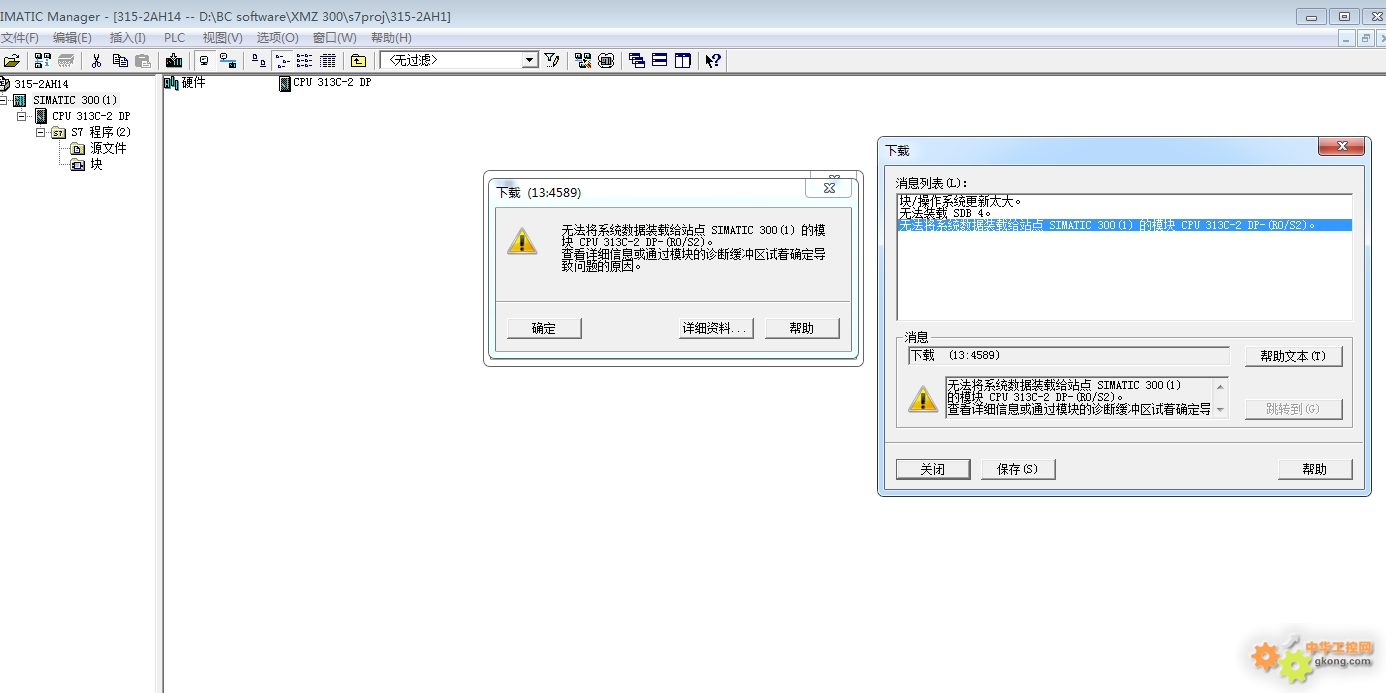The height and width of the screenshot is (693, 1386).
Task: Select message '块/操作系统更新太大。'
Action: point(1124,201)
